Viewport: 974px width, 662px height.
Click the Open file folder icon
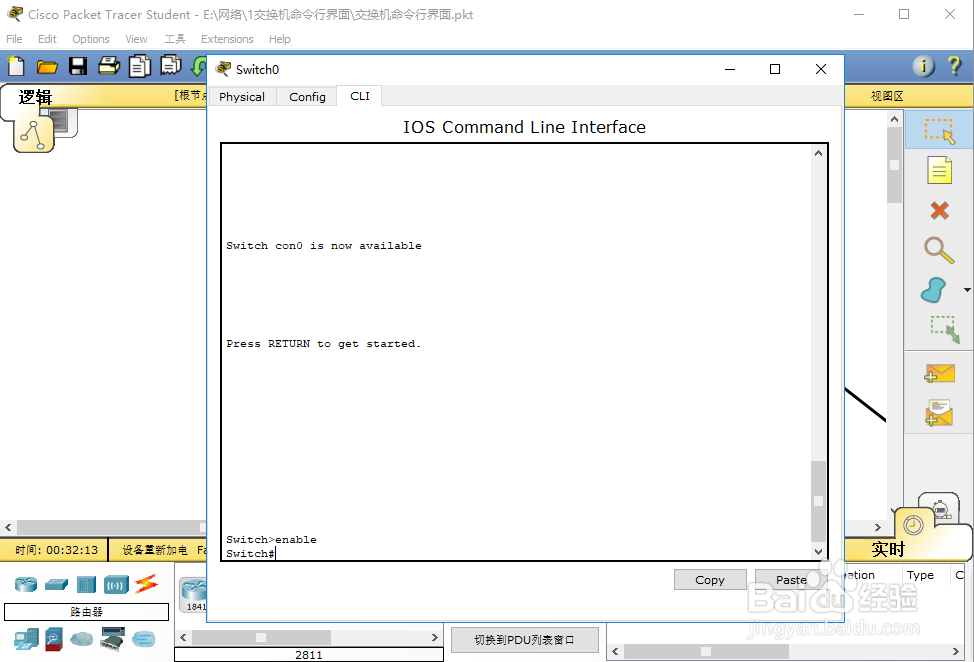(47, 66)
